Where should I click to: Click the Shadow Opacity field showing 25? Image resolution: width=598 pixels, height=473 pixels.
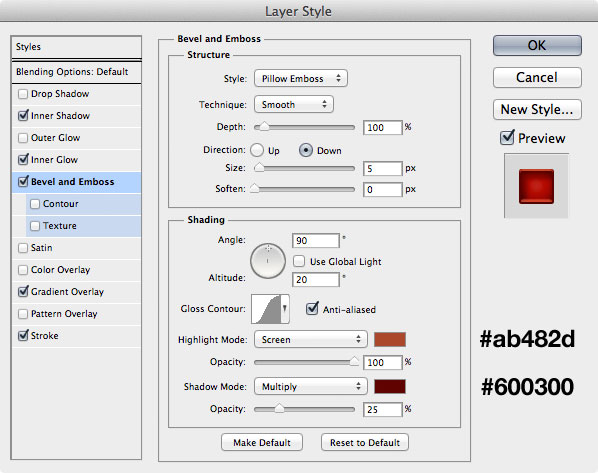[x=383, y=409]
